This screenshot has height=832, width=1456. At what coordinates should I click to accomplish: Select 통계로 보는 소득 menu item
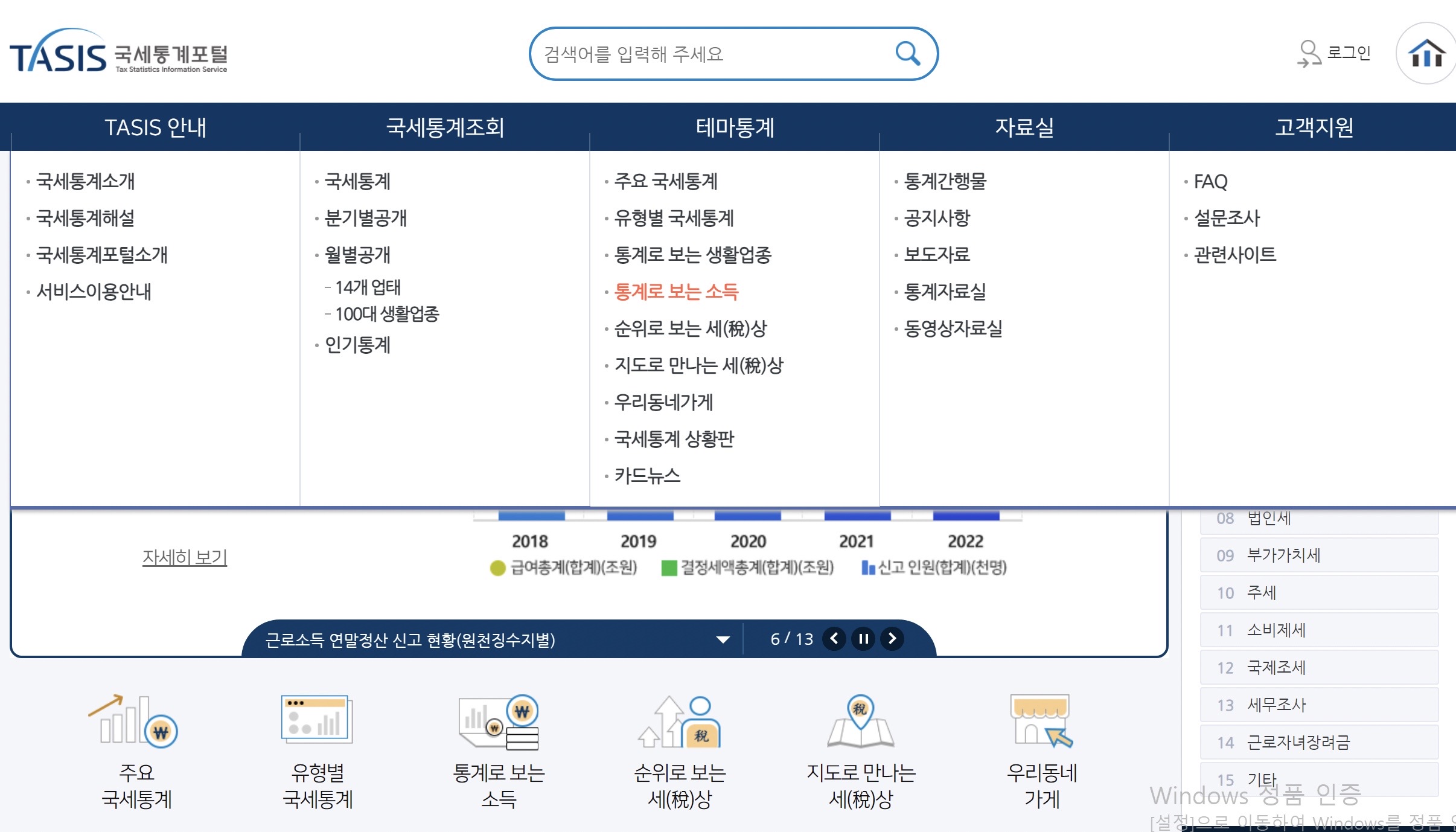[x=676, y=292]
